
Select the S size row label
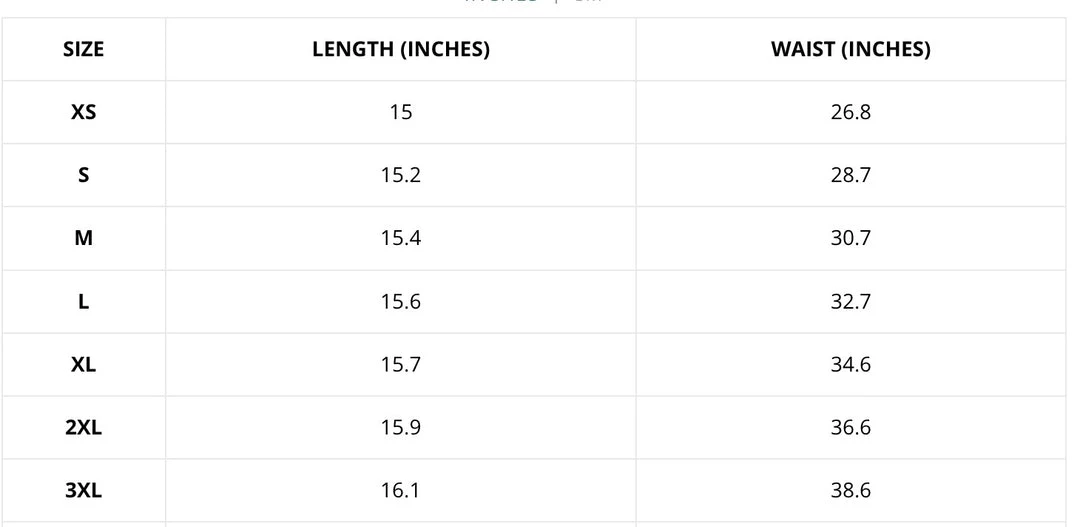[x=83, y=175]
